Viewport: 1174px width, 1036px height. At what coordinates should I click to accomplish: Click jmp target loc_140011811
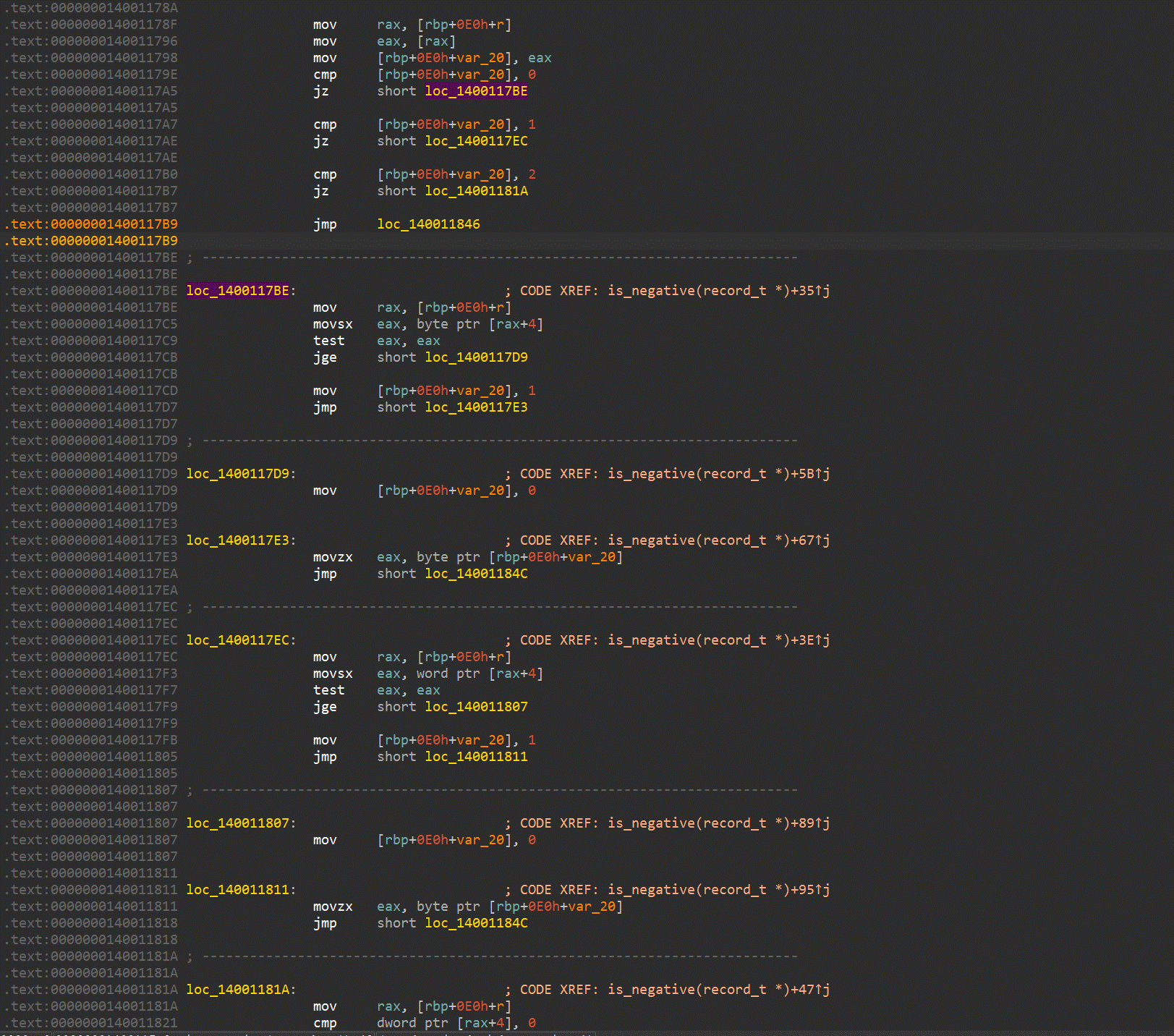(x=476, y=757)
